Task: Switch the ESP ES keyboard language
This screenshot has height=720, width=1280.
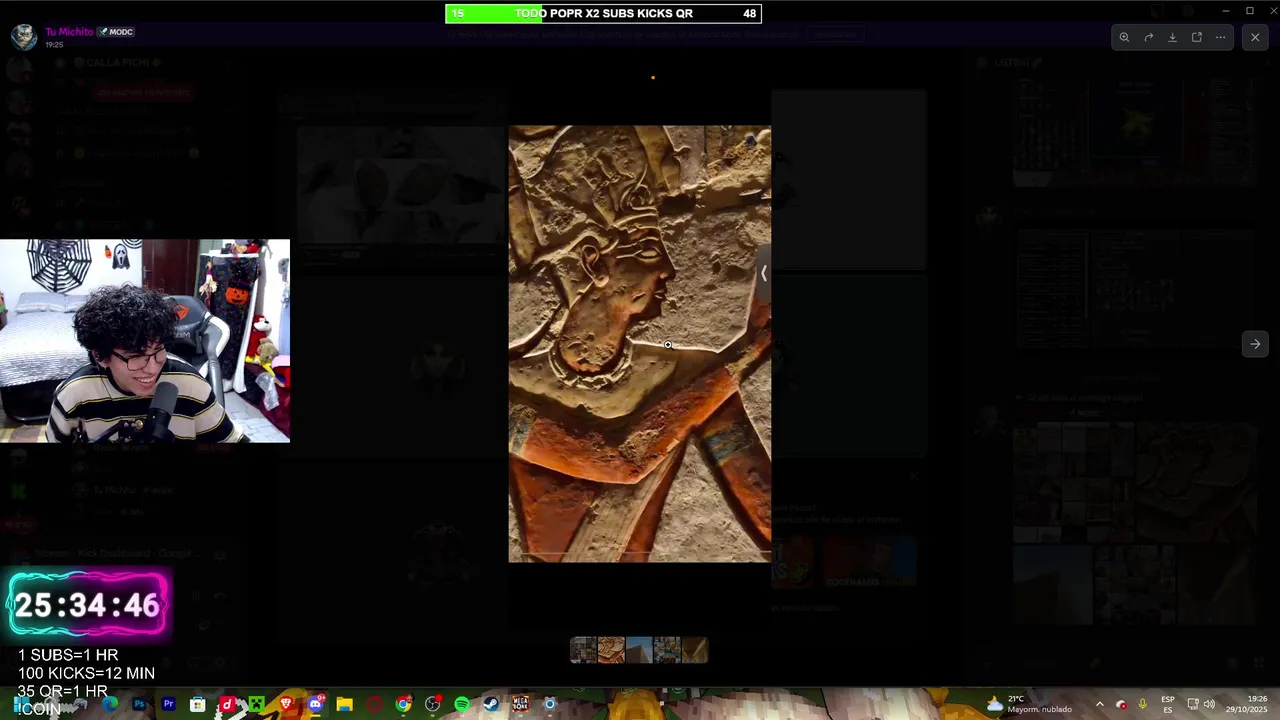Action: coord(1168,705)
